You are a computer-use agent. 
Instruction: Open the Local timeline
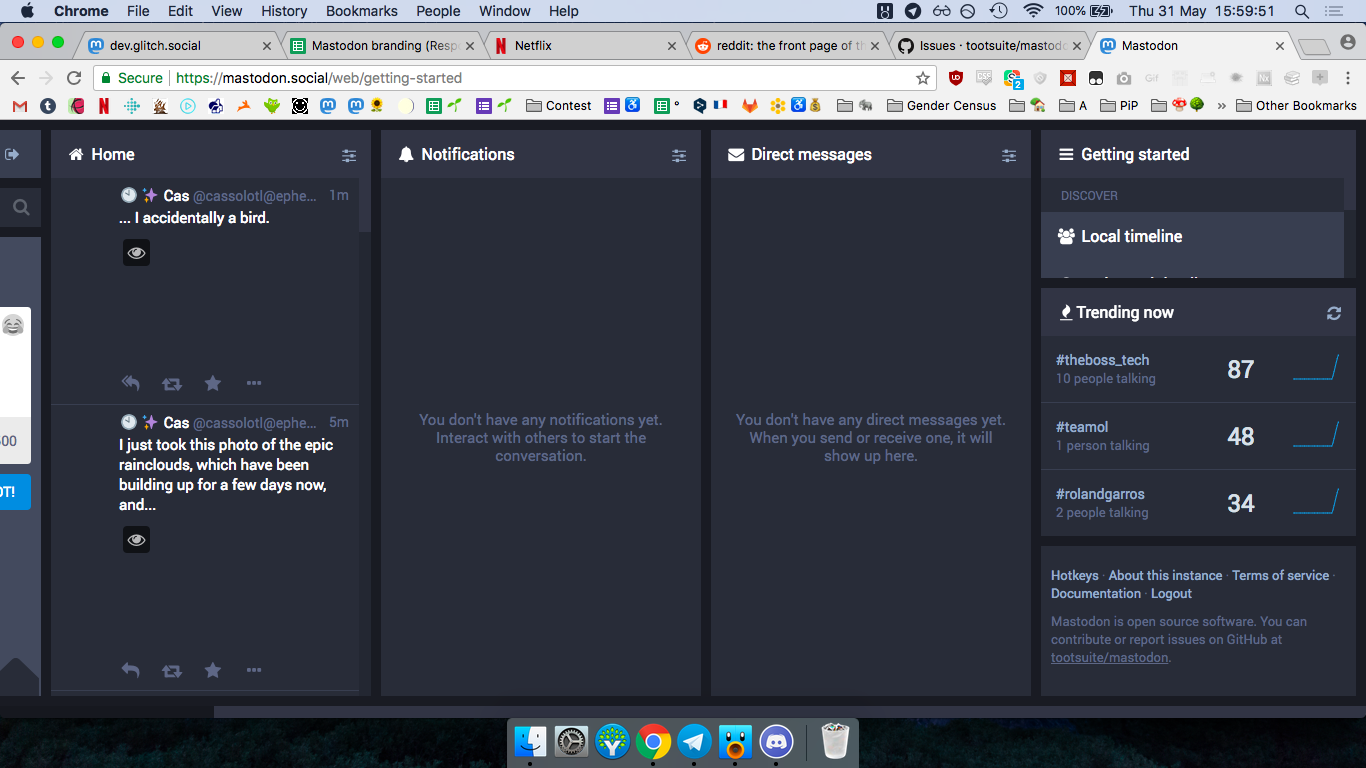click(1130, 236)
